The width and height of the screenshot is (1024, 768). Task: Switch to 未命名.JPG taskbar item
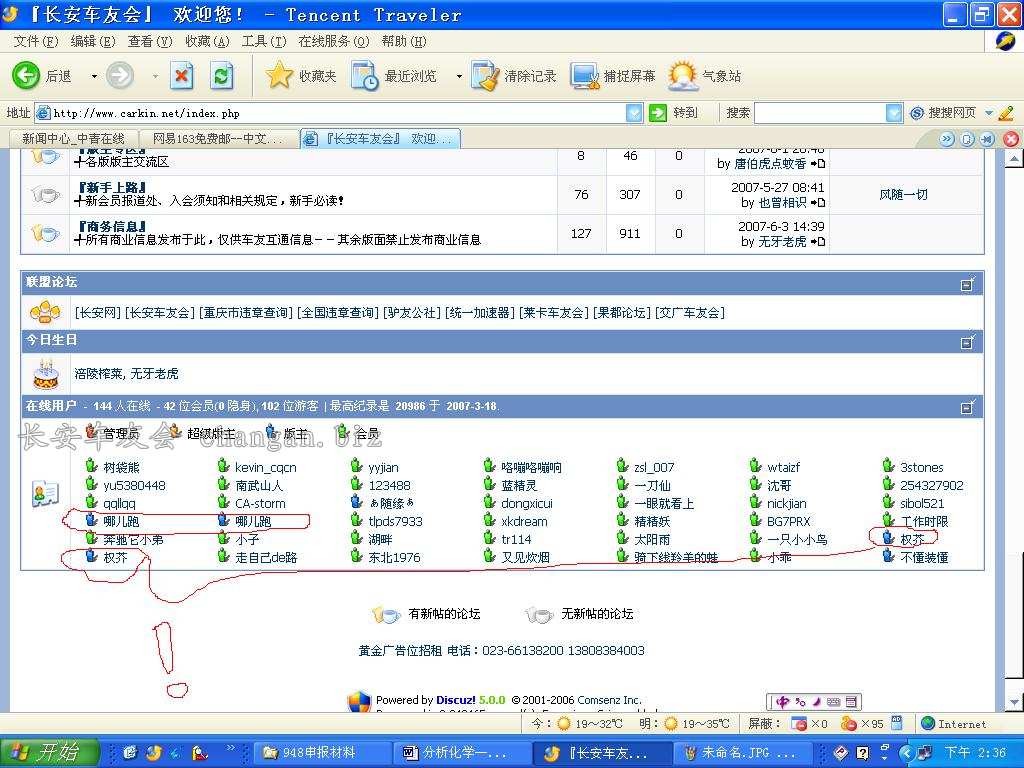(741, 753)
